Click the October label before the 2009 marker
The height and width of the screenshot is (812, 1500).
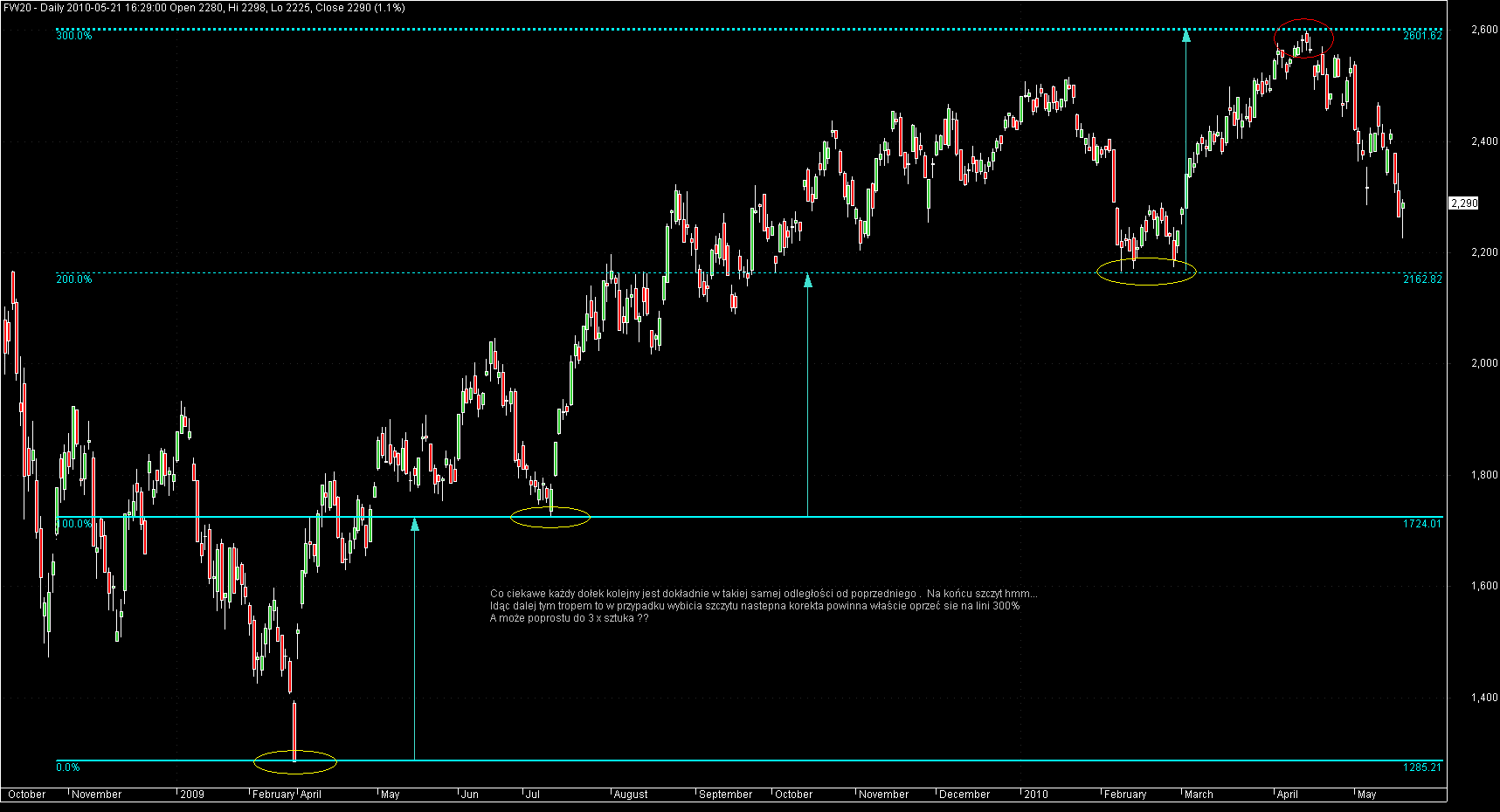pos(27,795)
